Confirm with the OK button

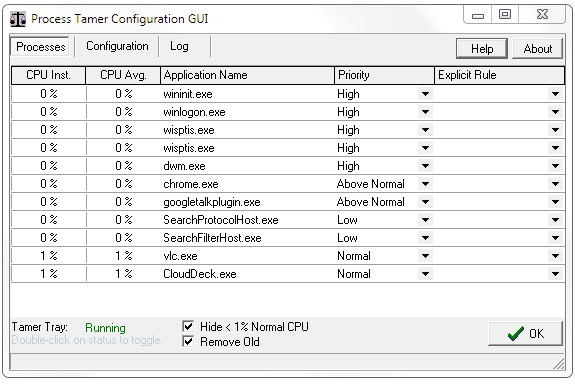point(525,333)
